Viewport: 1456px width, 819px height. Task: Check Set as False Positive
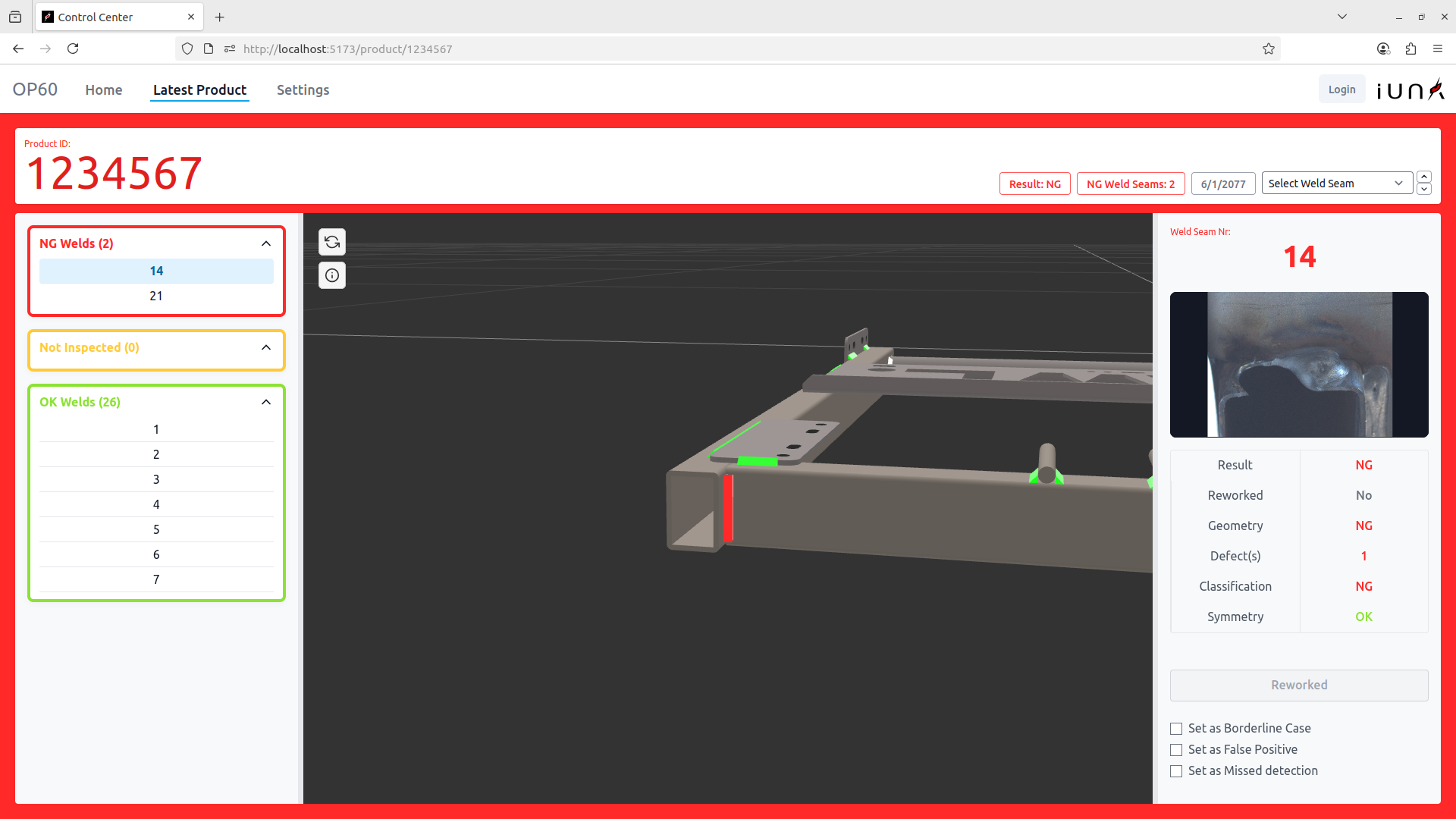(x=1176, y=749)
